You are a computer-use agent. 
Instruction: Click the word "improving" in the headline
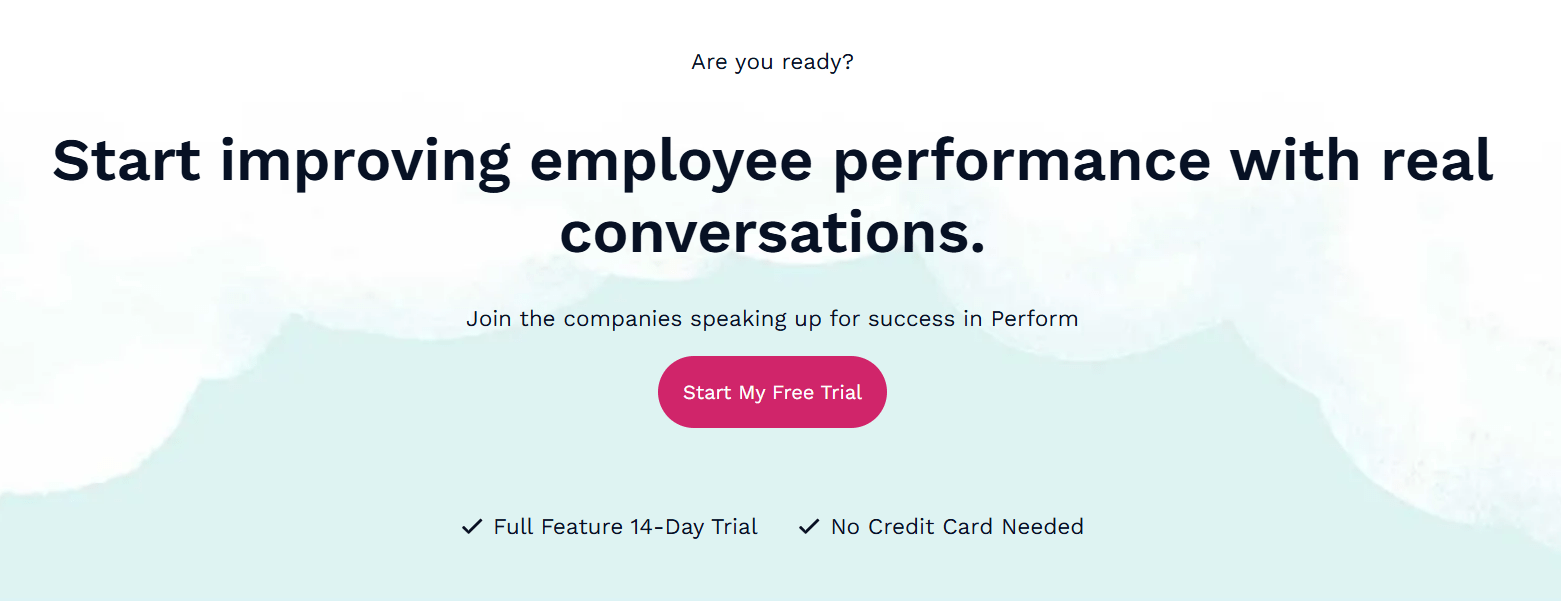[366, 160]
